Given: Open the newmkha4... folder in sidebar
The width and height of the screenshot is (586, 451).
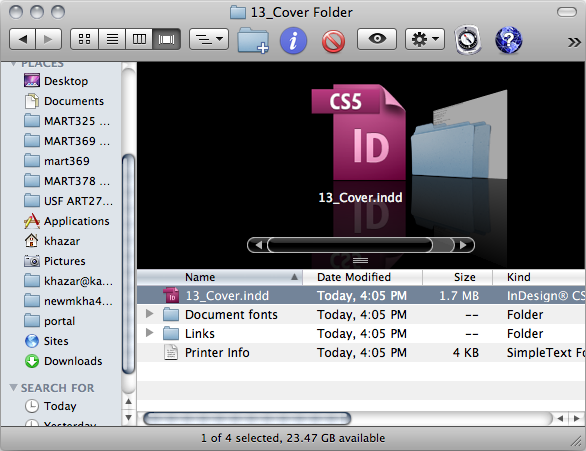Looking at the screenshot, I should [68, 301].
